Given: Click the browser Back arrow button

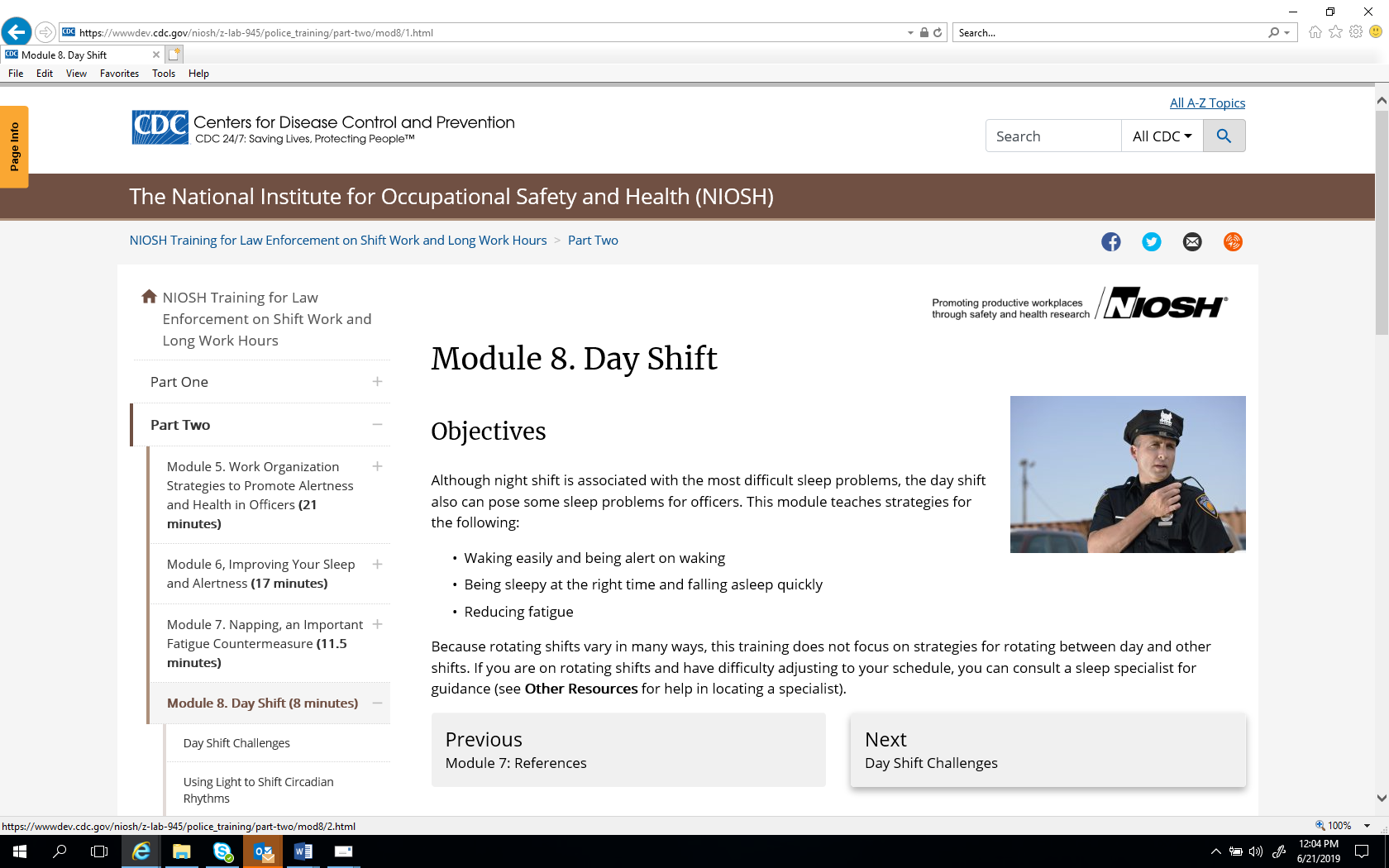Looking at the screenshot, I should click(x=17, y=32).
